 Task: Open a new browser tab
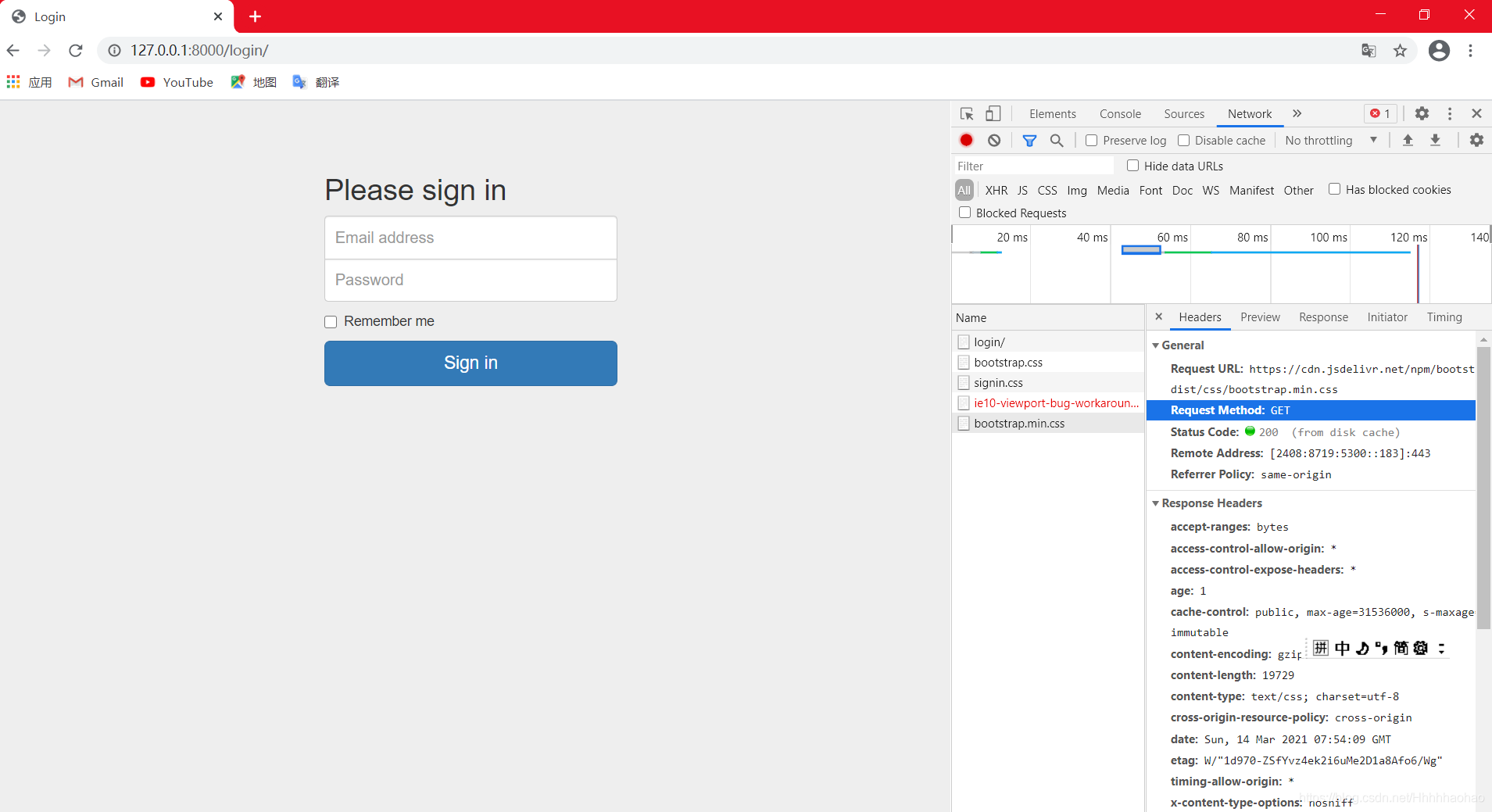[x=255, y=16]
